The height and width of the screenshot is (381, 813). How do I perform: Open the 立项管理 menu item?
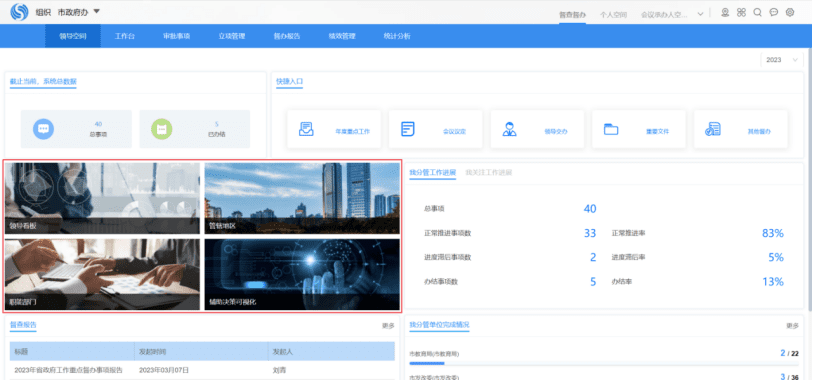pyautogui.click(x=232, y=36)
